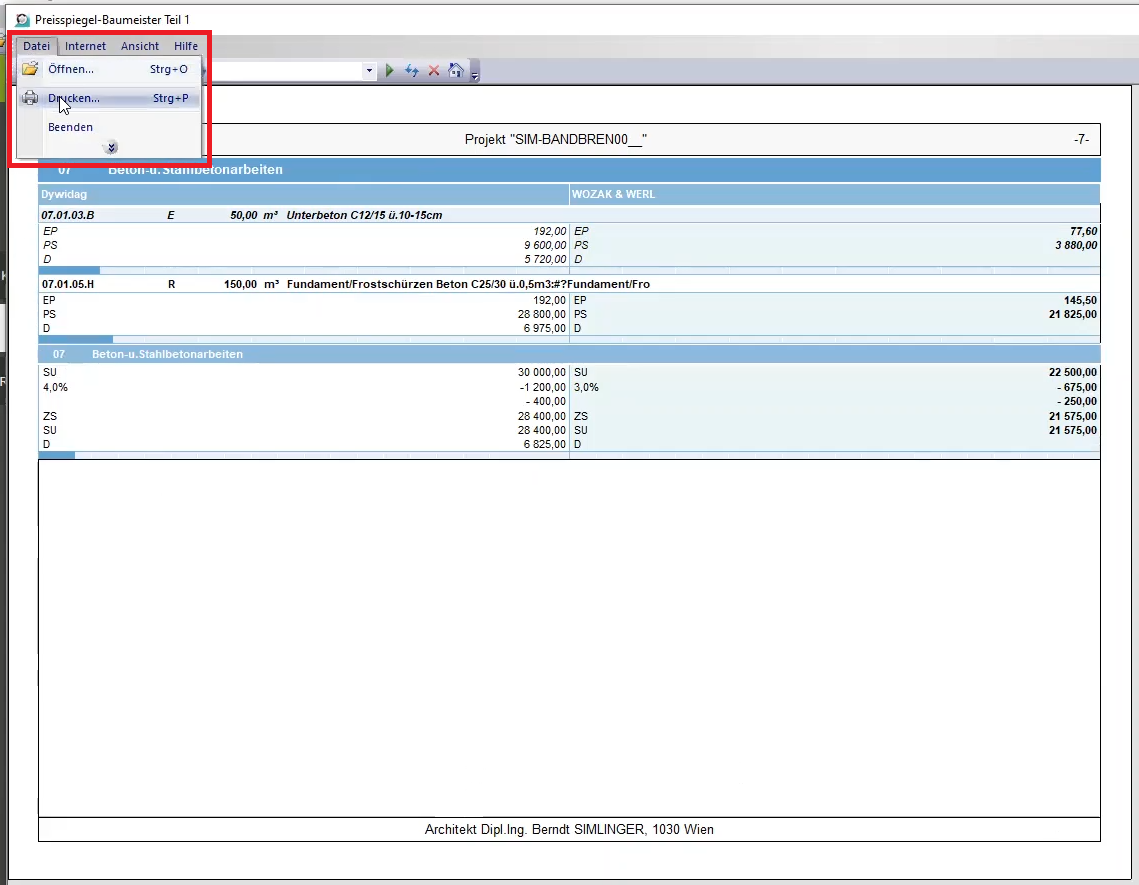The height and width of the screenshot is (885, 1139).
Task: Click the app icon in title bar
Action: [23, 19]
